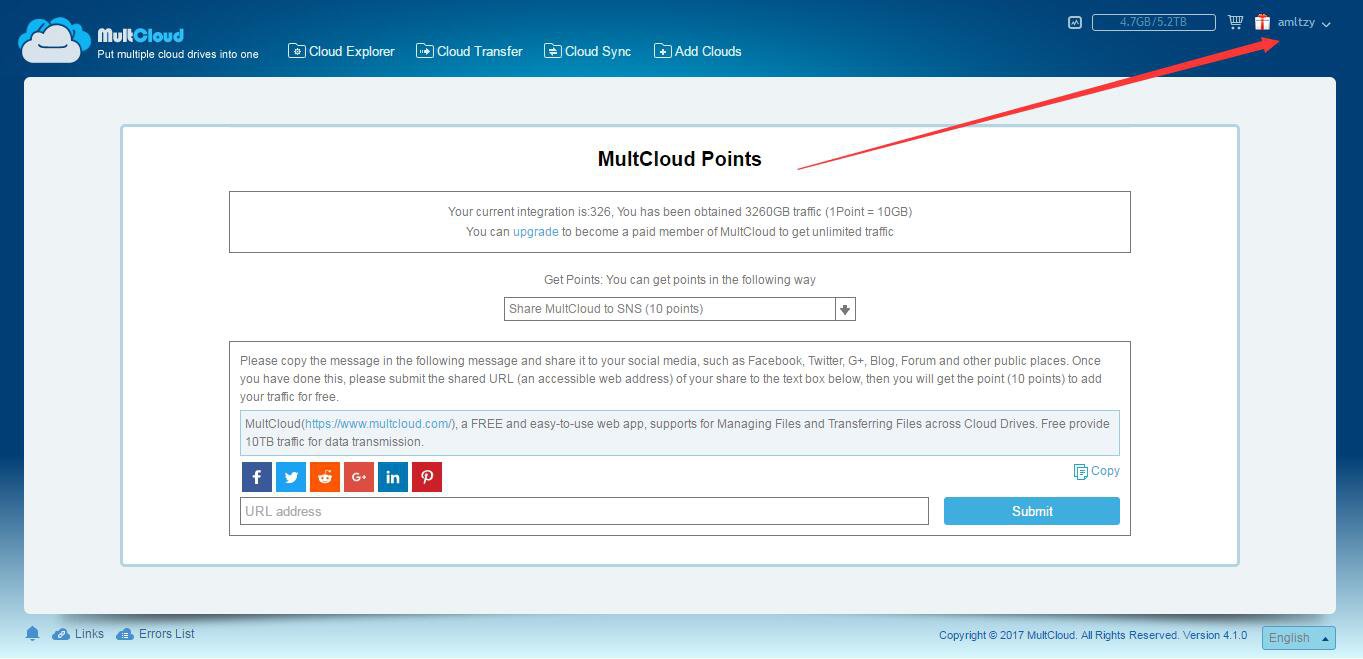This screenshot has height=659, width=1363.
Task: Open Cloud Transfer
Action: point(469,51)
